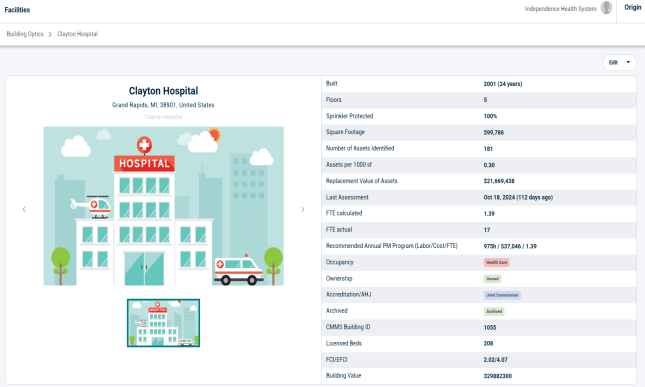
Task: Click the Archived status tag
Action: [x=494, y=311]
